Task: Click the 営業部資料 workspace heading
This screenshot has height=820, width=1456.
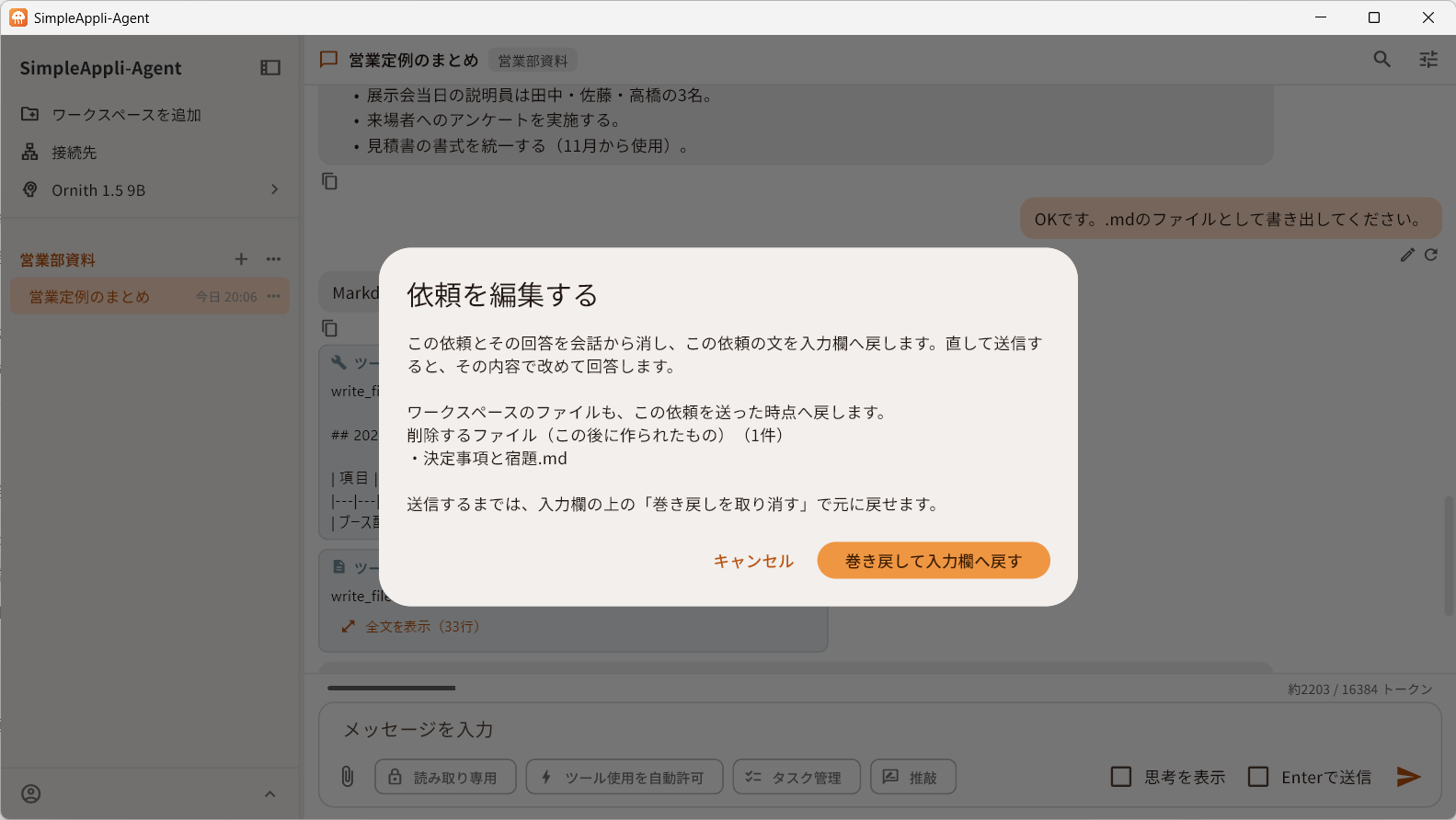Action: point(58,260)
